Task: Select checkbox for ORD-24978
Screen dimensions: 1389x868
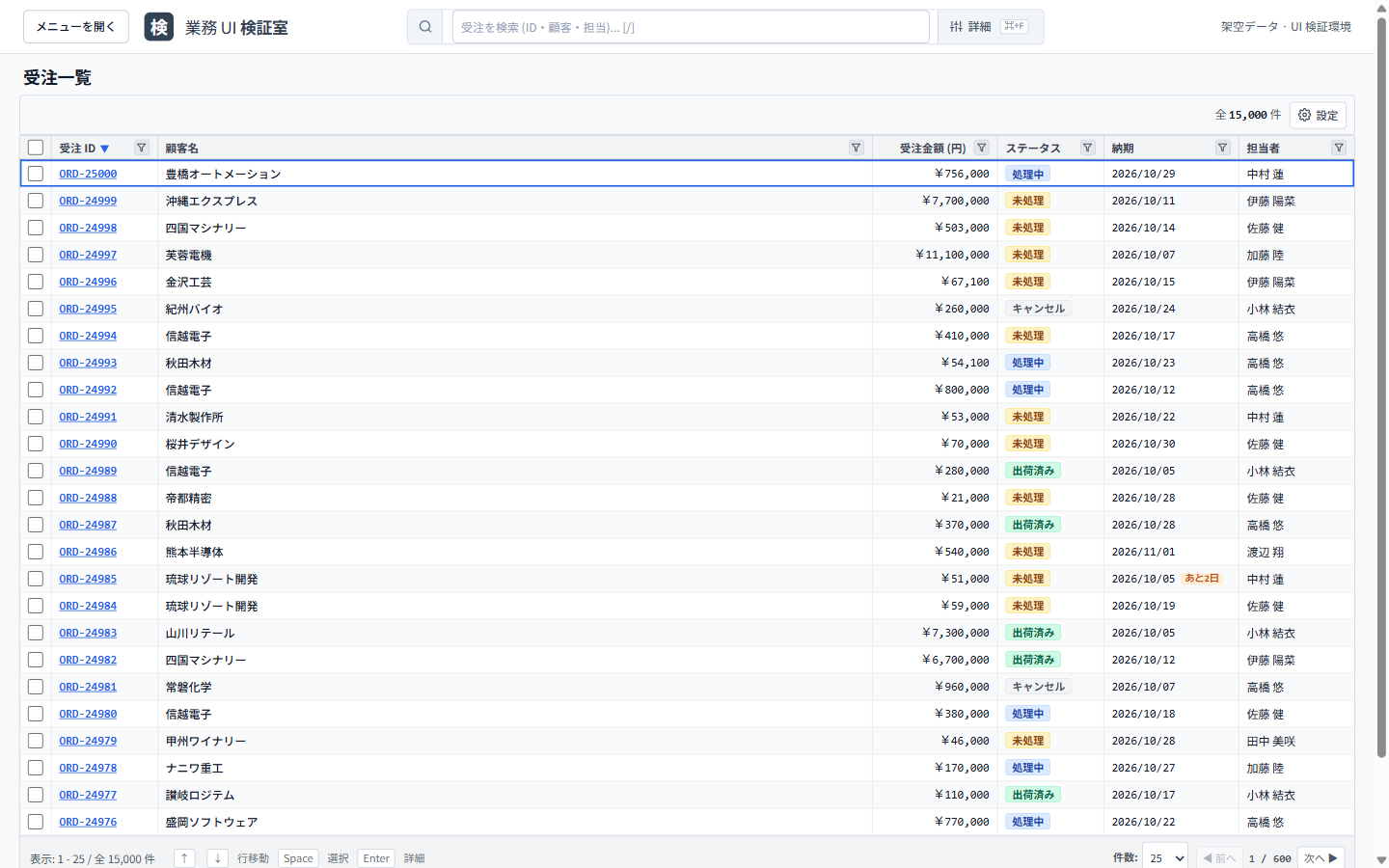Action: pyautogui.click(x=36, y=768)
